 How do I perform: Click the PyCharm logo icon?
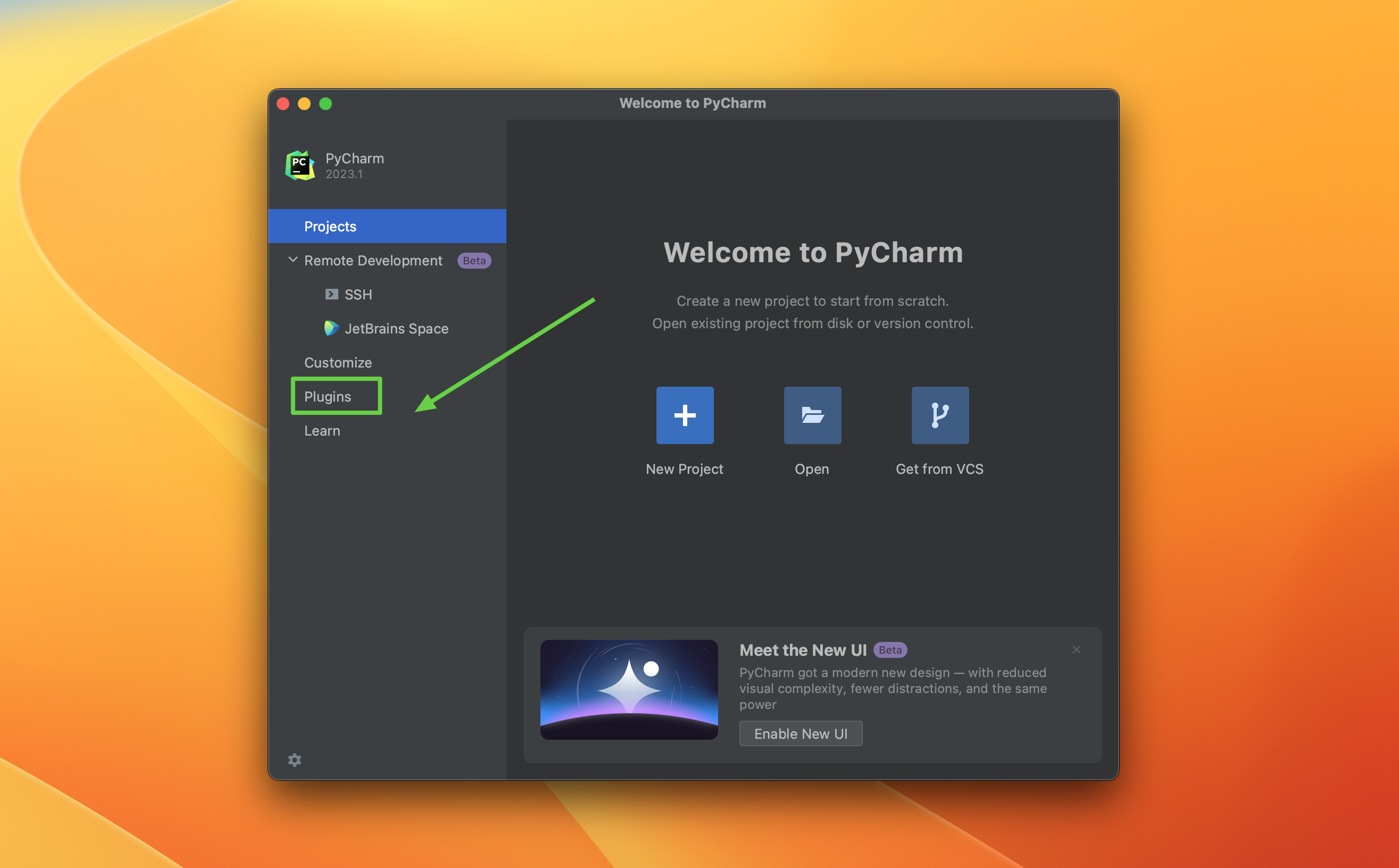pos(299,164)
